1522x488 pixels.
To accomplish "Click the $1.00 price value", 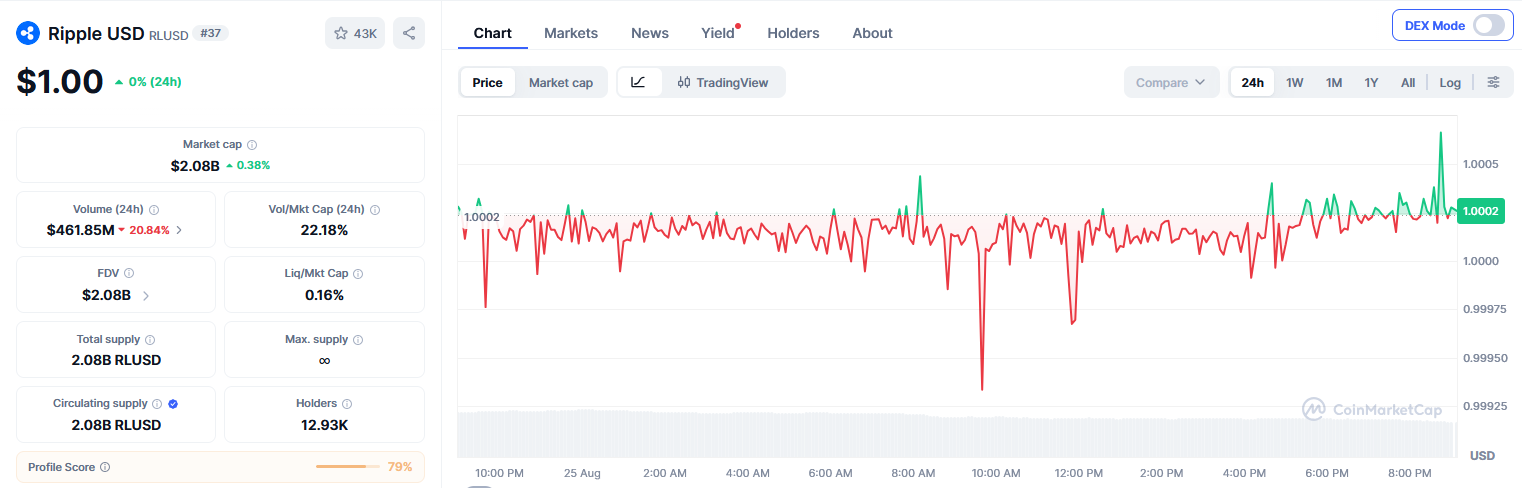I will [60, 81].
